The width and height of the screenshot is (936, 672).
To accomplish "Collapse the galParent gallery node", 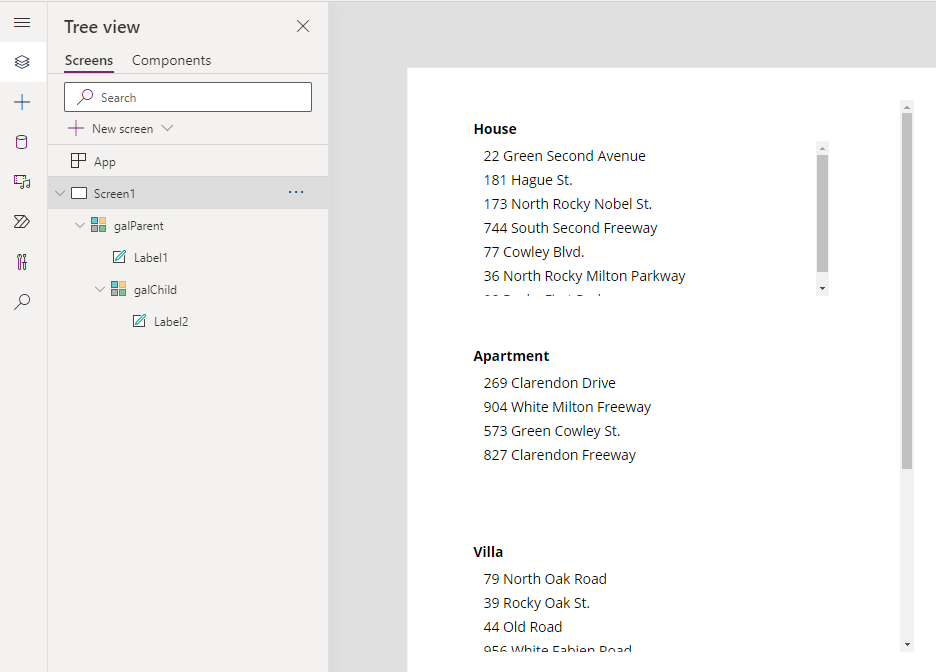I will [79, 225].
